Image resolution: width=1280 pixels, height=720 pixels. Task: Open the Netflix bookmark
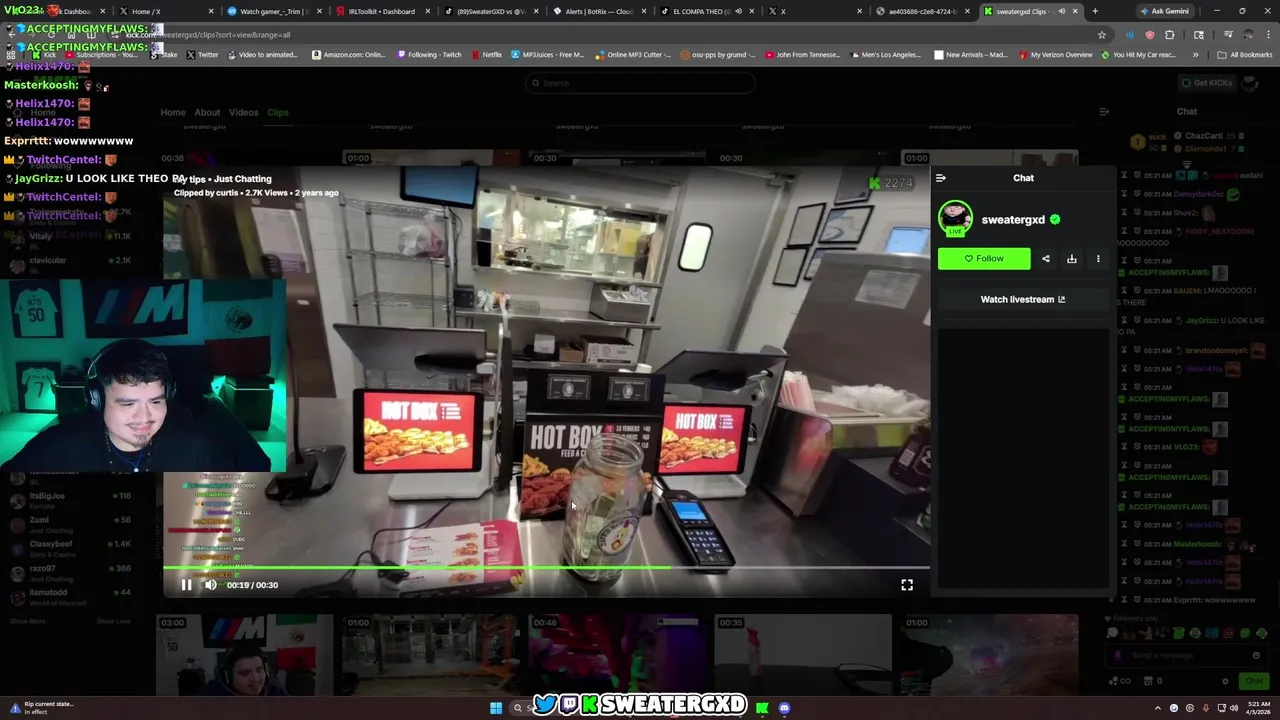coord(486,55)
